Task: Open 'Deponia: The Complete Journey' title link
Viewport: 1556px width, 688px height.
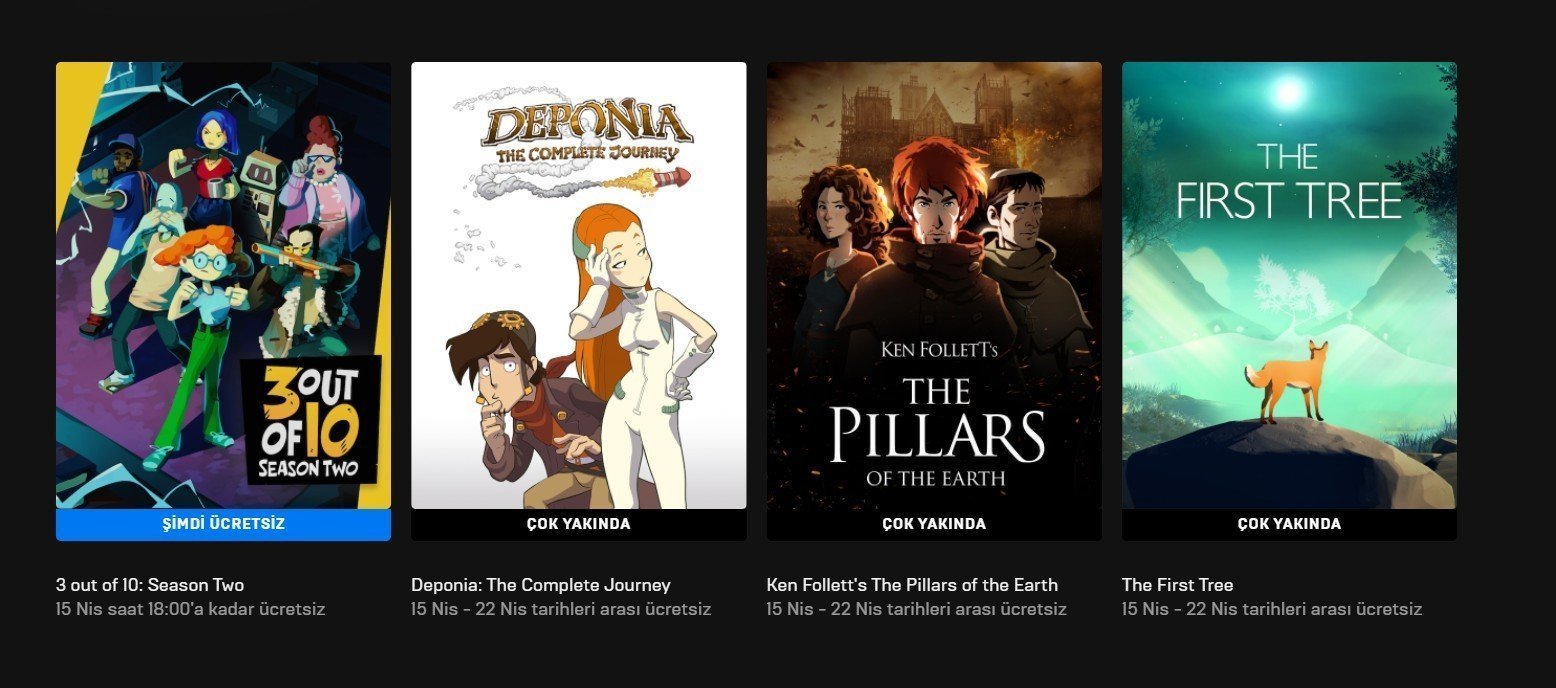Action: (x=541, y=585)
